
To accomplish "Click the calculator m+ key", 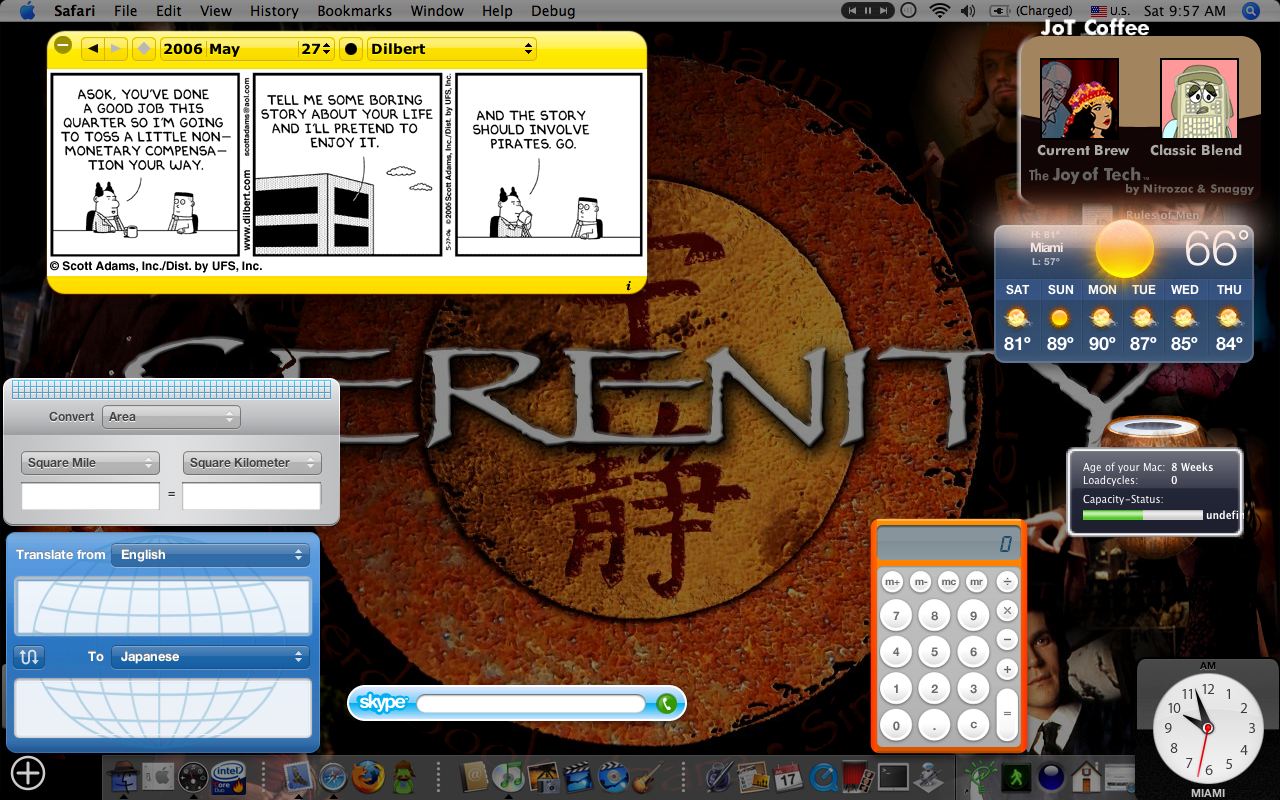I will [x=892, y=581].
